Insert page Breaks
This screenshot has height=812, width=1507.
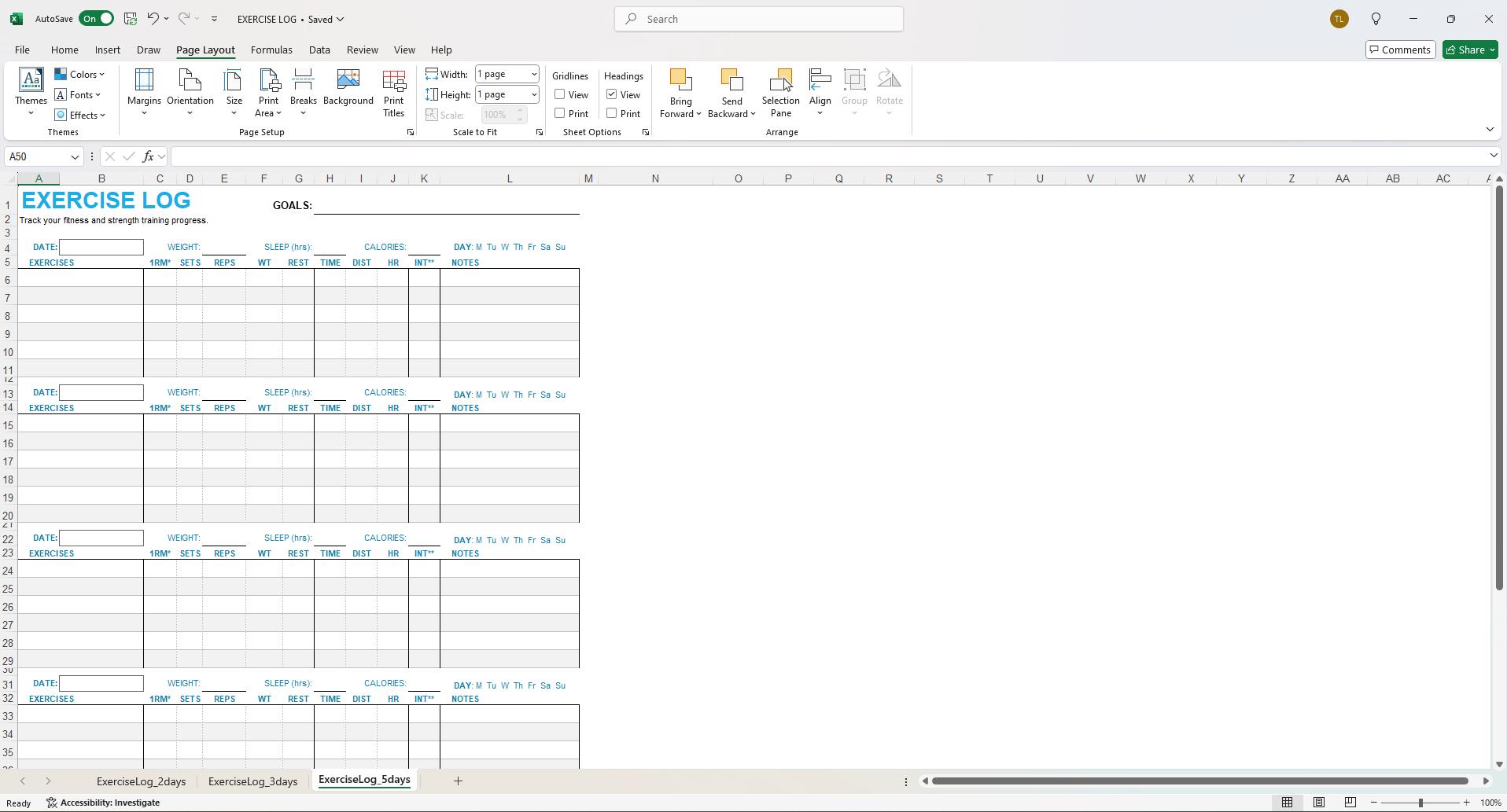tap(303, 93)
